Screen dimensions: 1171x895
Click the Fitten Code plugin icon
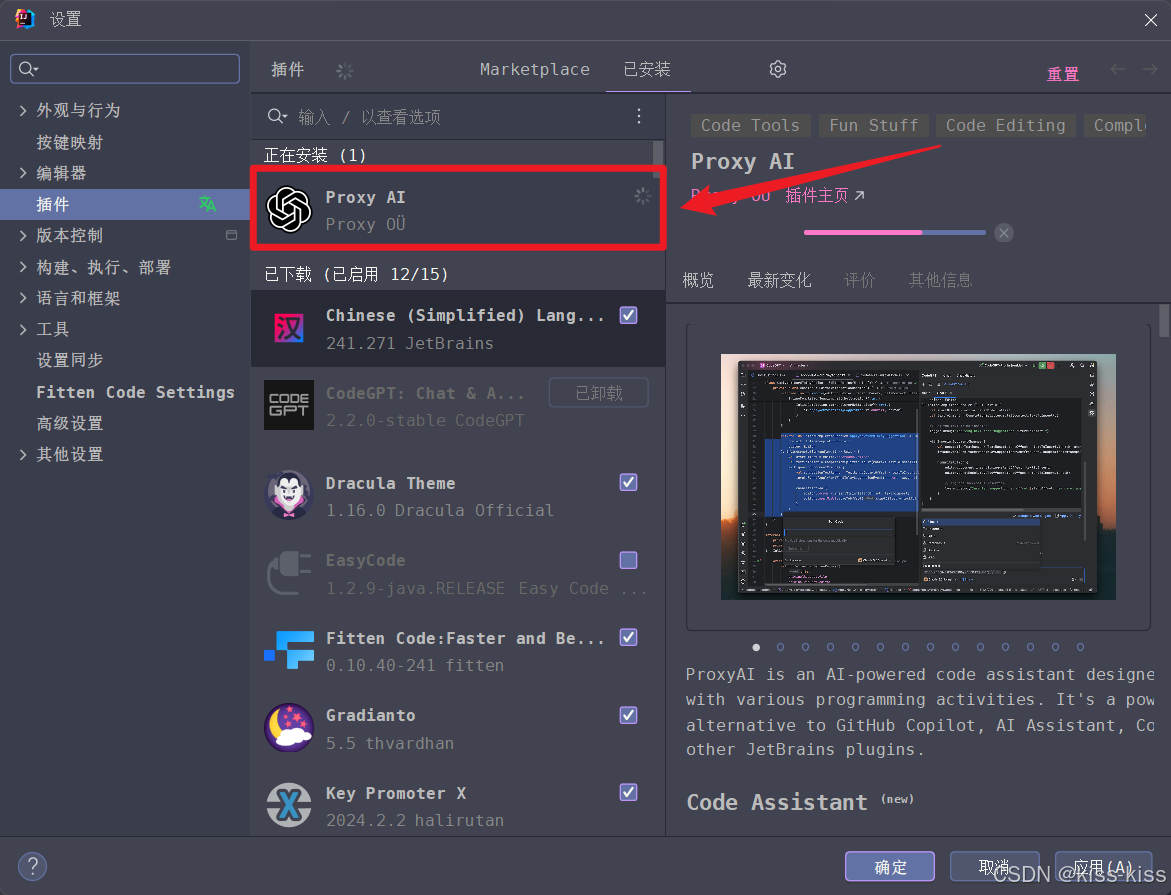tap(289, 650)
